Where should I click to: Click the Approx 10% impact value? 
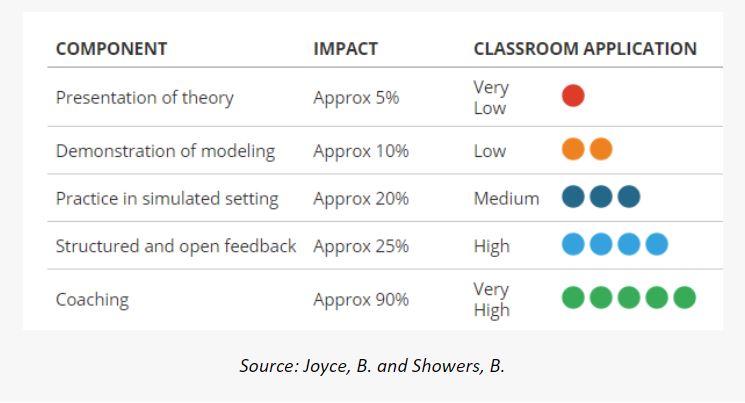point(360,151)
